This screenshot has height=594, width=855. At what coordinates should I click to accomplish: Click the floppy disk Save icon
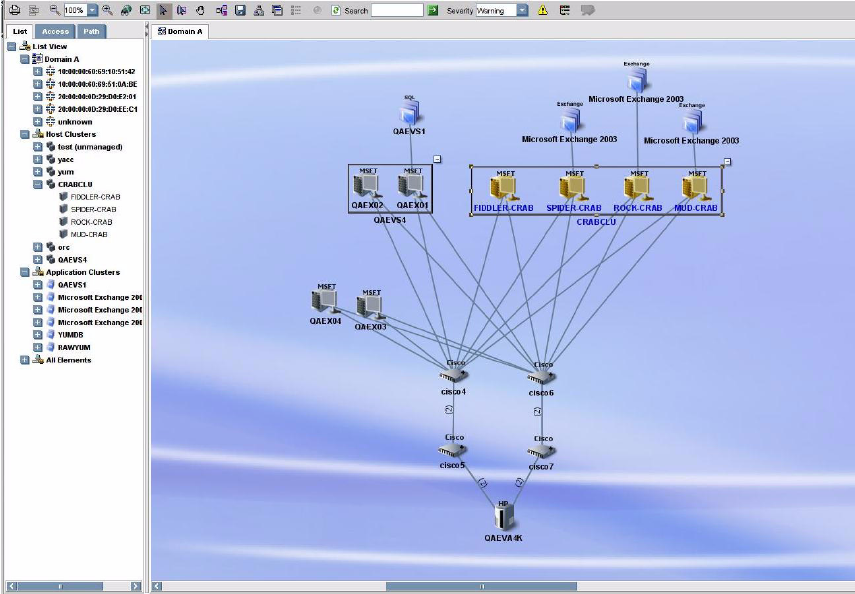[240, 10]
